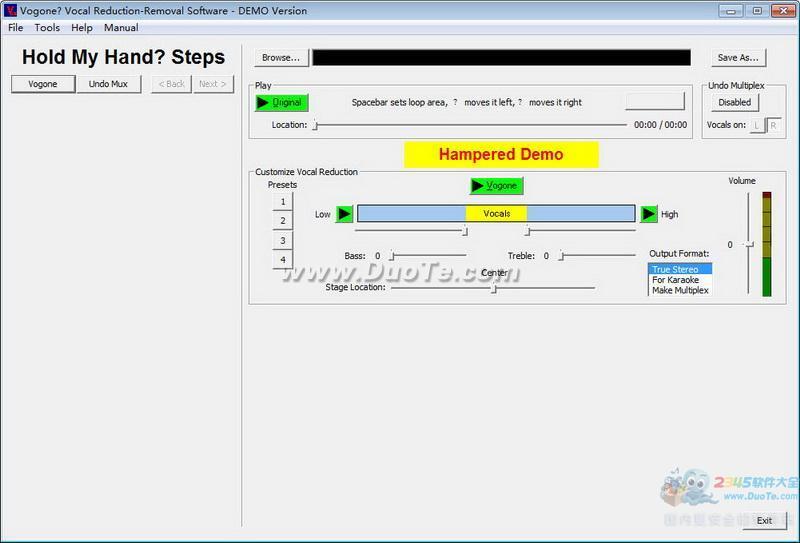Click the high vocal cutoff slider handle
This screenshot has width=800, height=543.
tap(527, 231)
